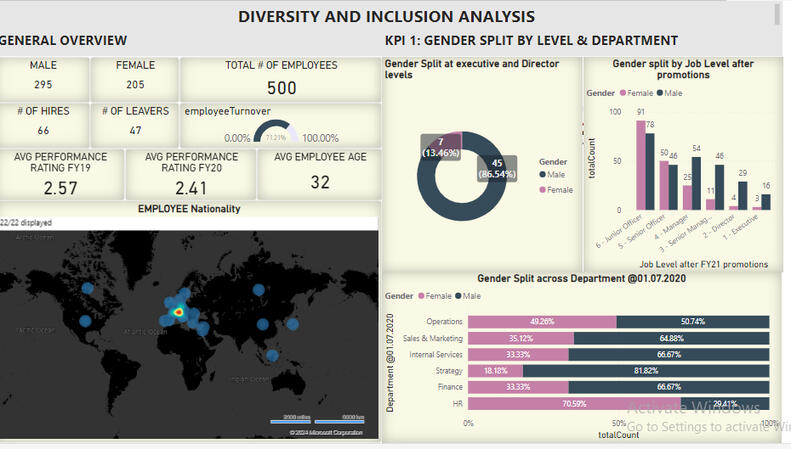This screenshot has width=791, height=449.
Task: Click the Total # of Employees card
Action: click(281, 78)
